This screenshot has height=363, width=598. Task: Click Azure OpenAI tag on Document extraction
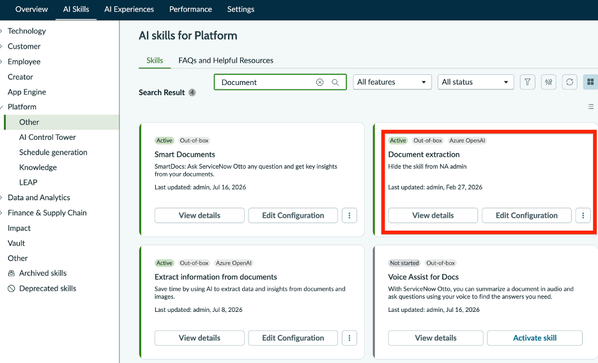pyautogui.click(x=467, y=140)
